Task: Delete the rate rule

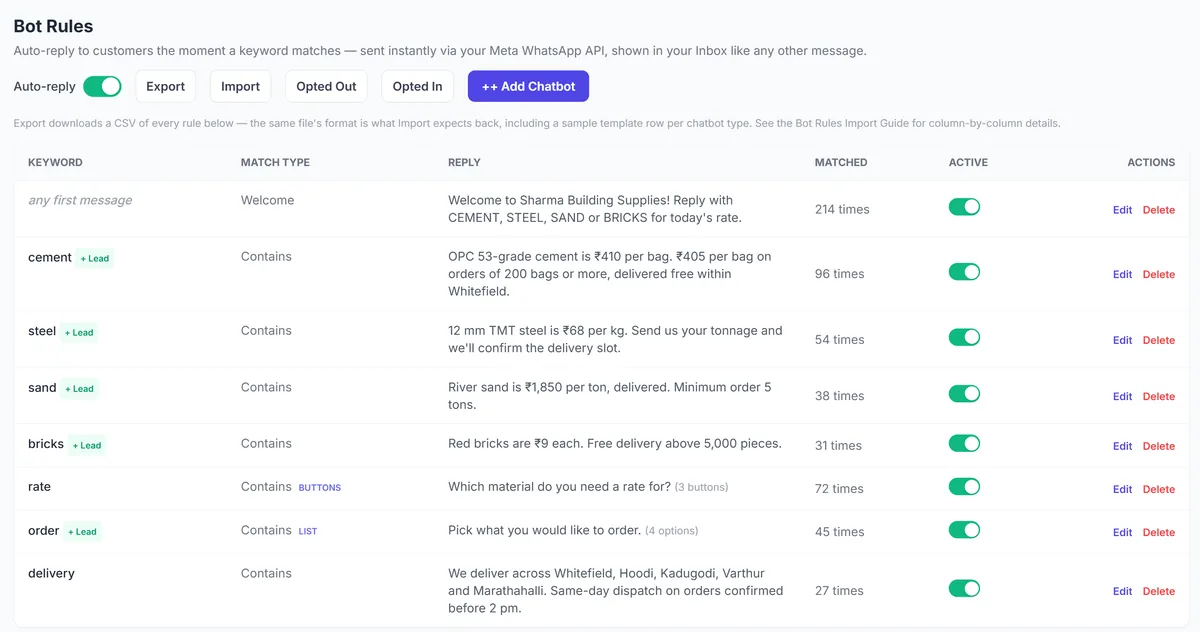Action: (1159, 489)
